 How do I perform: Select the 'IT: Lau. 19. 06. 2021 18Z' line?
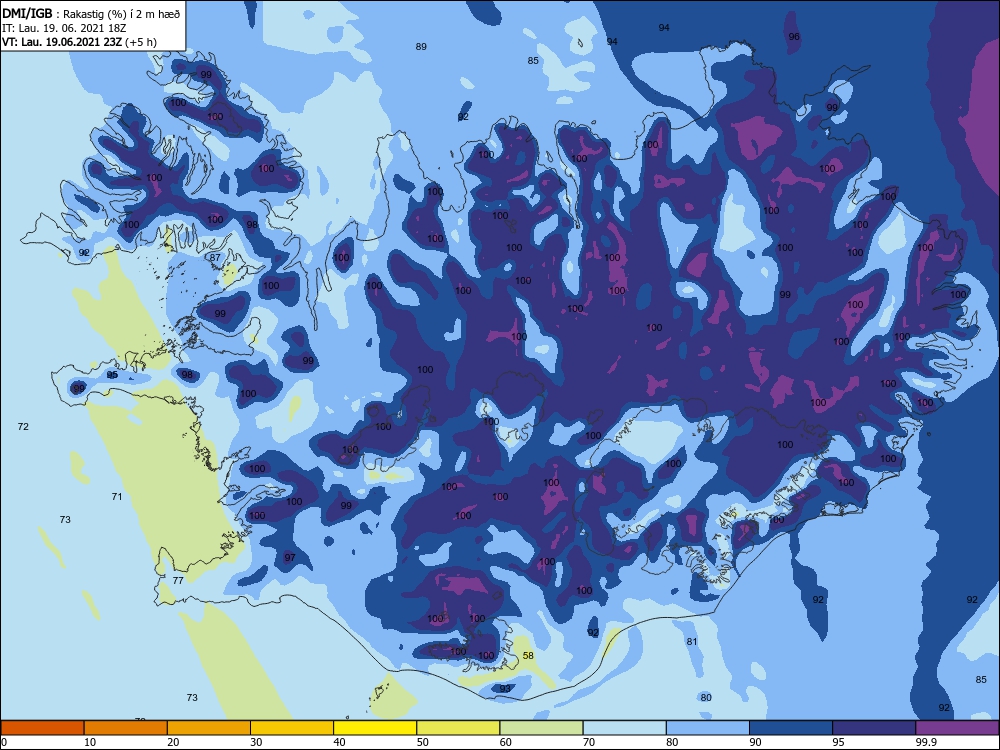click(64, 28)
